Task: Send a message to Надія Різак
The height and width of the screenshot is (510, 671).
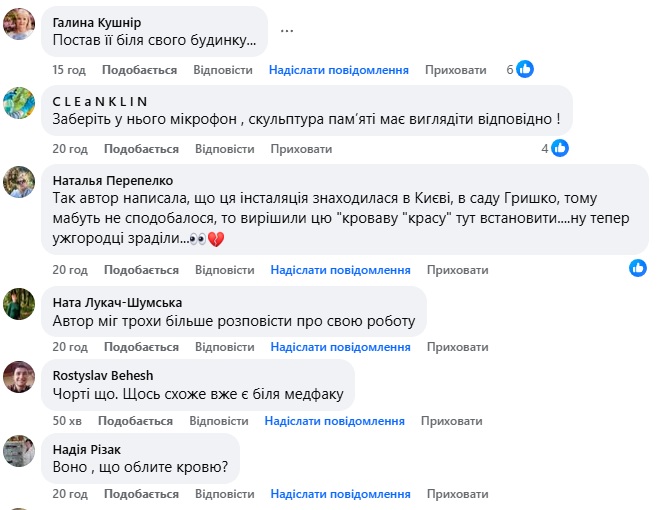Action: point(340,494)
